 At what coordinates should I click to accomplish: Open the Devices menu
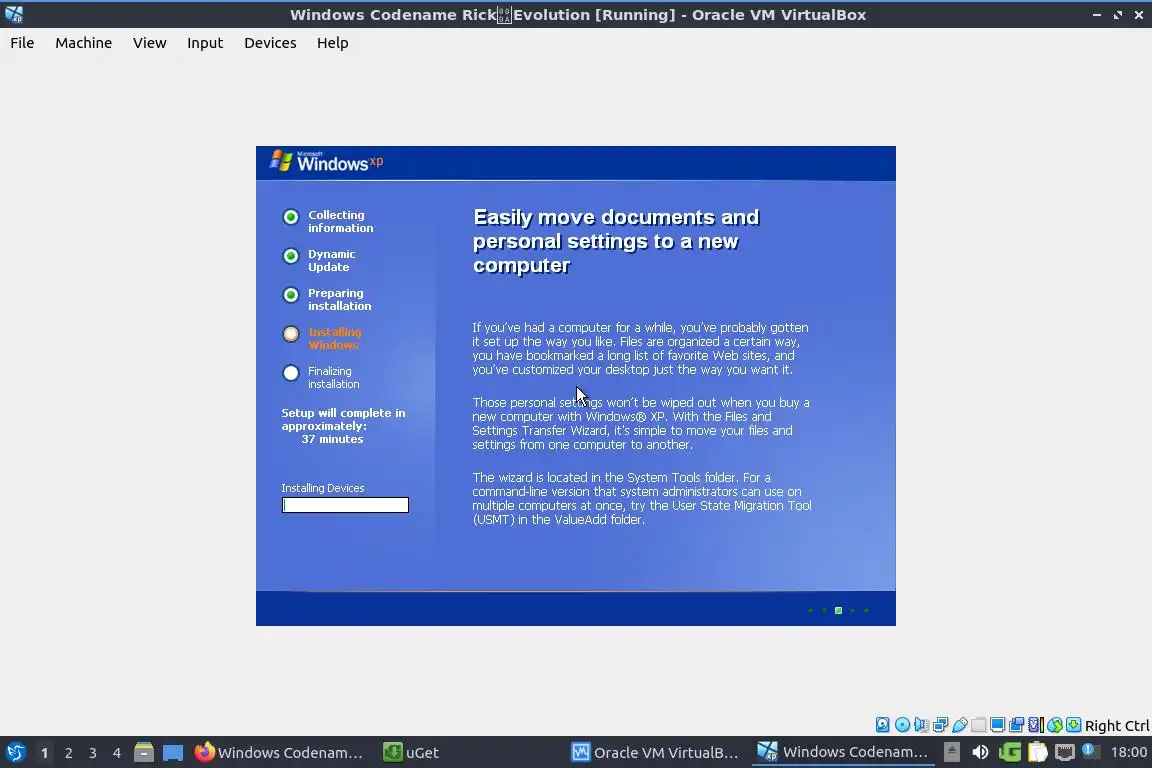pos(270,43)
